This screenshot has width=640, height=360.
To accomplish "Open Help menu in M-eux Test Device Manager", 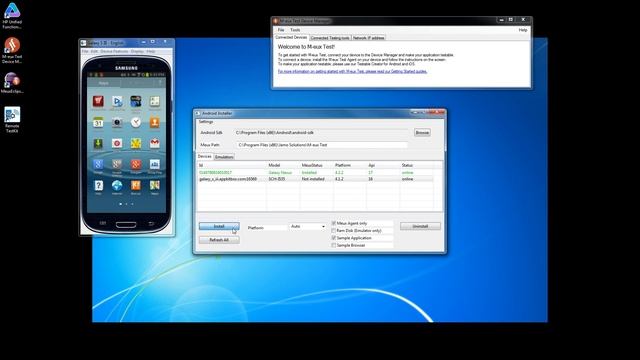I will point(523,30).
